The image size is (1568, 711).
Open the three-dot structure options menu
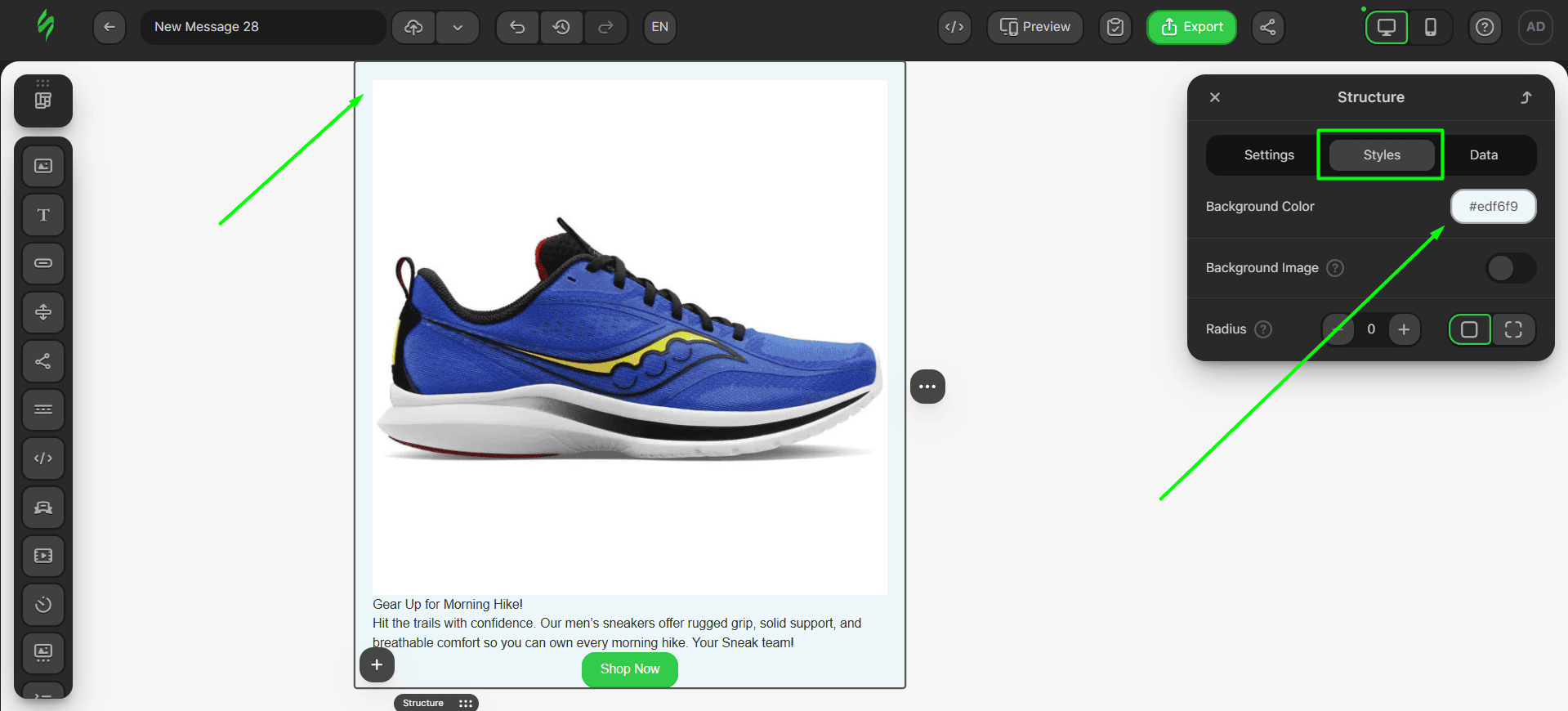[x=927, y=387]
